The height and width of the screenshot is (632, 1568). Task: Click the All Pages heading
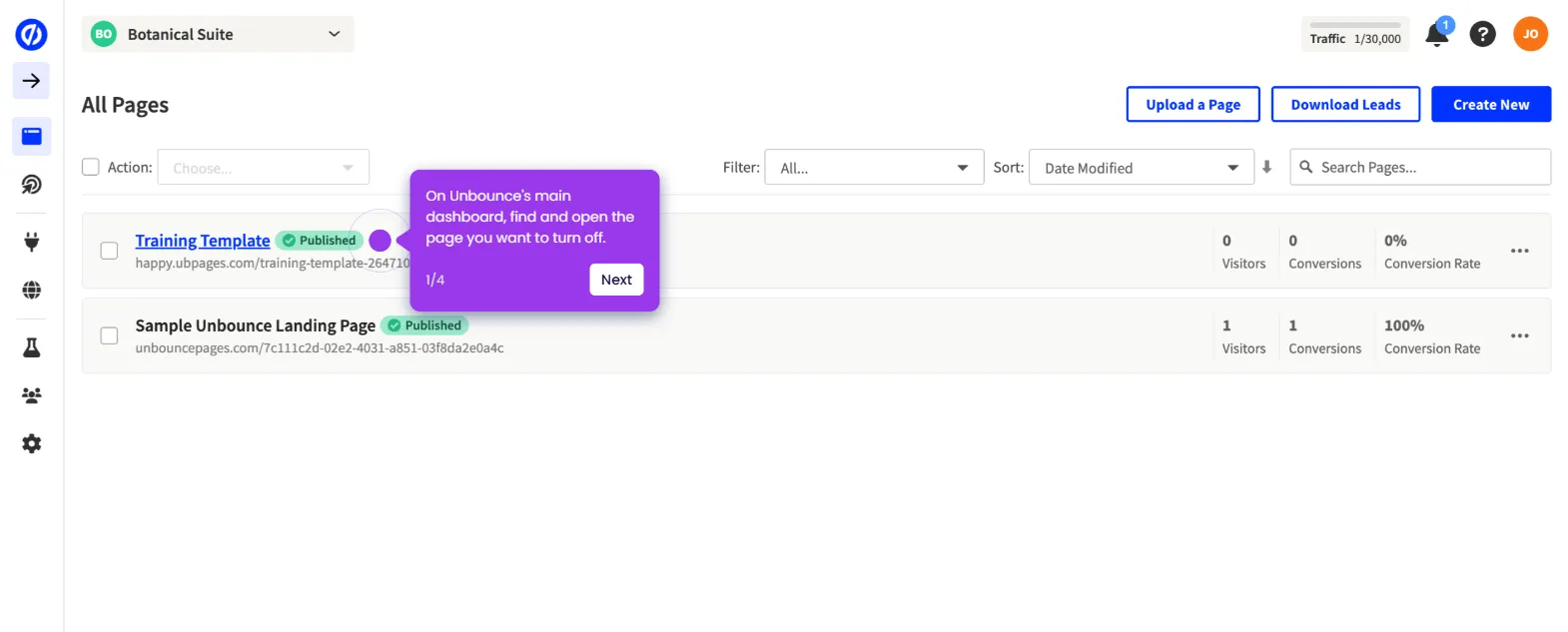click(125, 105)
